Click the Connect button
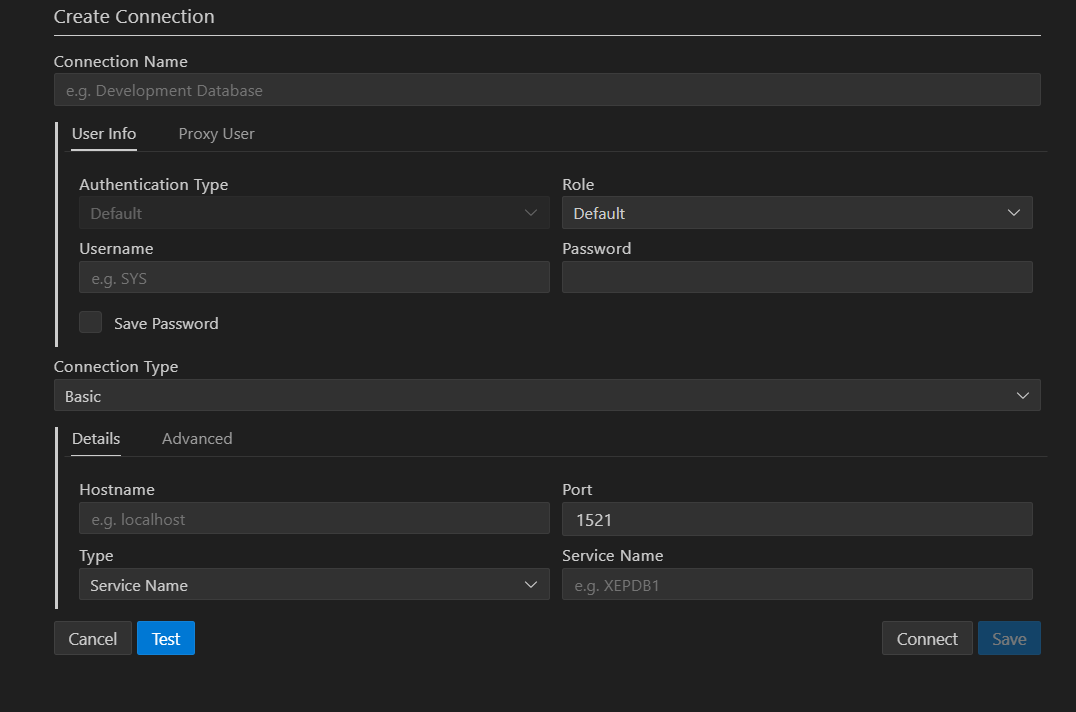The width and height of the screenshot is (1076, 712). tap(927, 639)
